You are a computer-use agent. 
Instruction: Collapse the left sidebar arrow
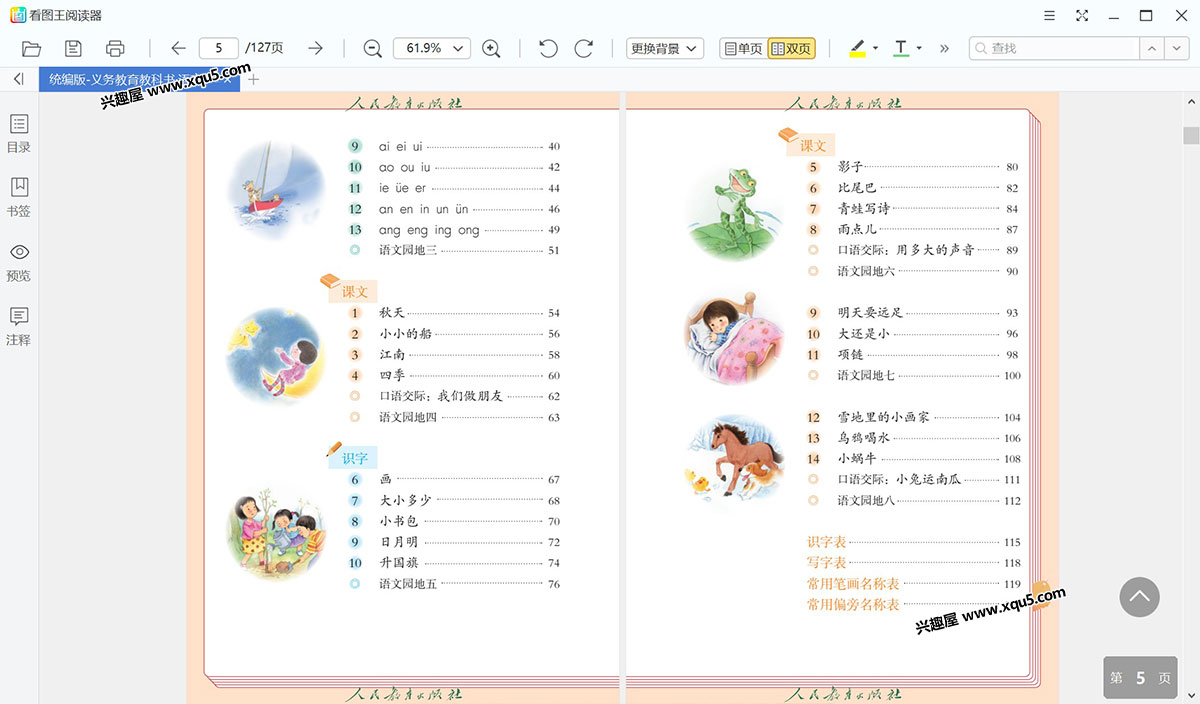coord(19,79)
